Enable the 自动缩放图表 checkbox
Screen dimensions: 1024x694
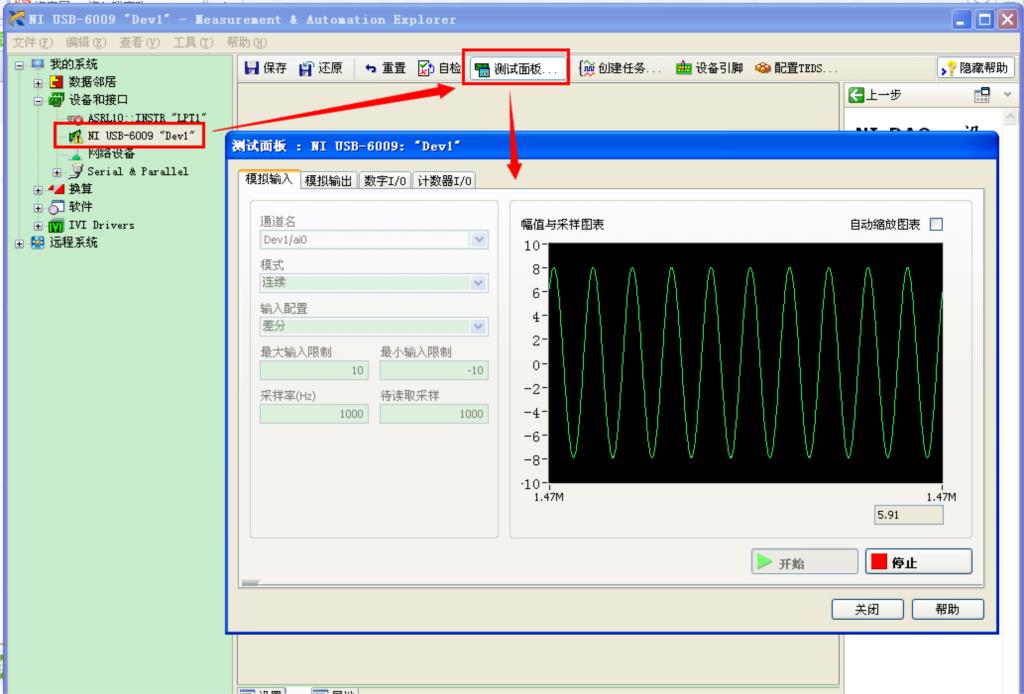coord(935,224)
